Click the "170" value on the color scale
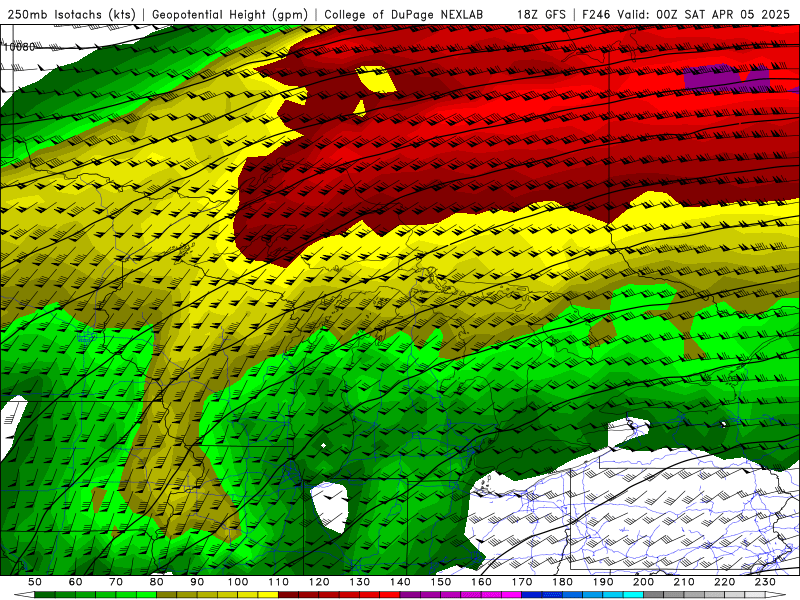 pyautogui.click(x=522, y=582)
